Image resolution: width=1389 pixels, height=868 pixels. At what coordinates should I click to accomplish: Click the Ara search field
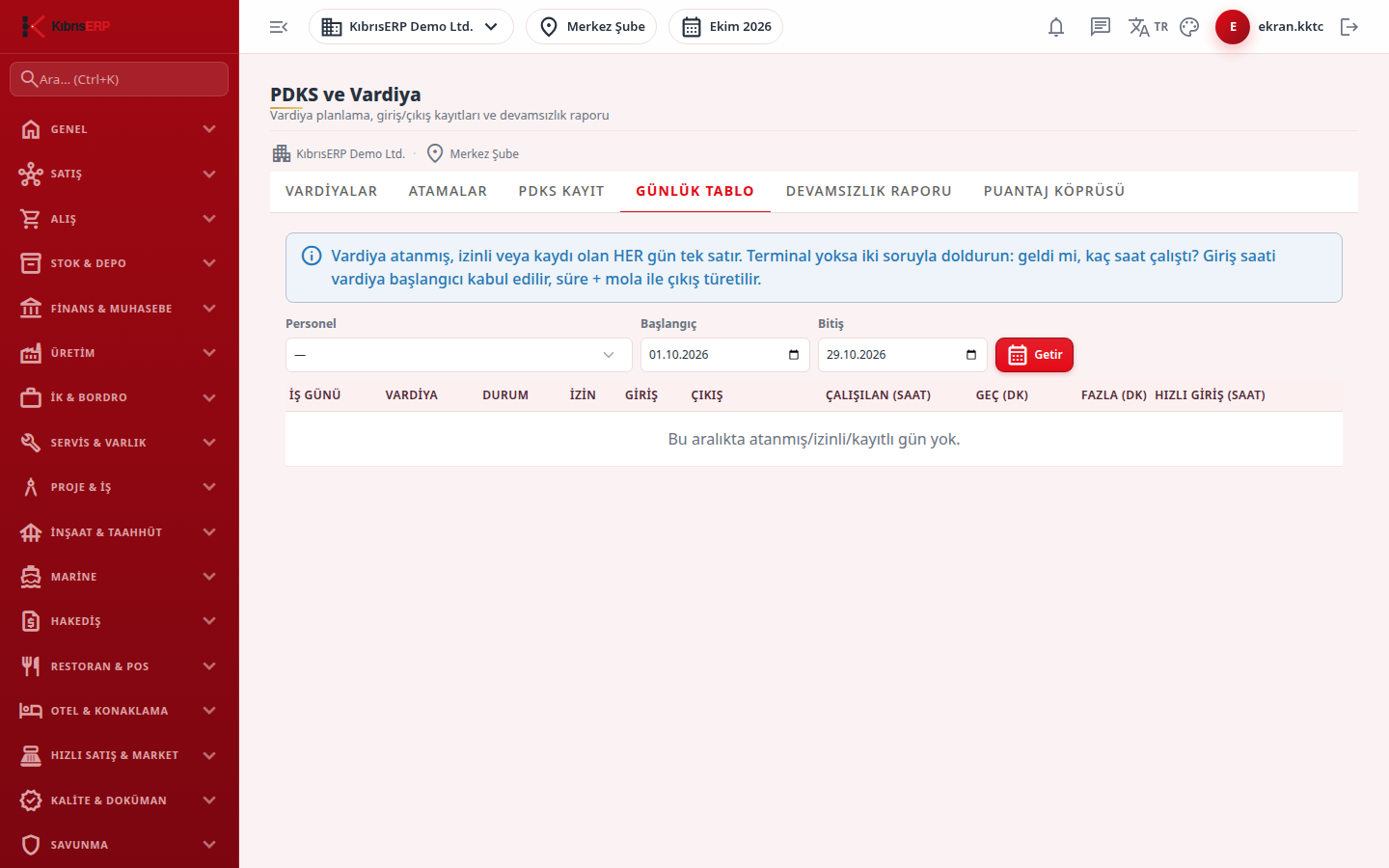pyautogui.click(x=120, y=79)
